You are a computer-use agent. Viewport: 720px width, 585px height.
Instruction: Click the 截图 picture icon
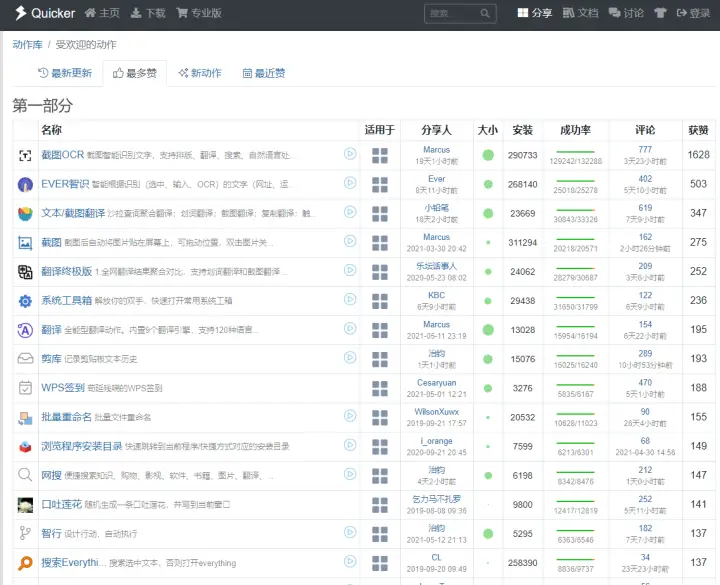[25, 242]
